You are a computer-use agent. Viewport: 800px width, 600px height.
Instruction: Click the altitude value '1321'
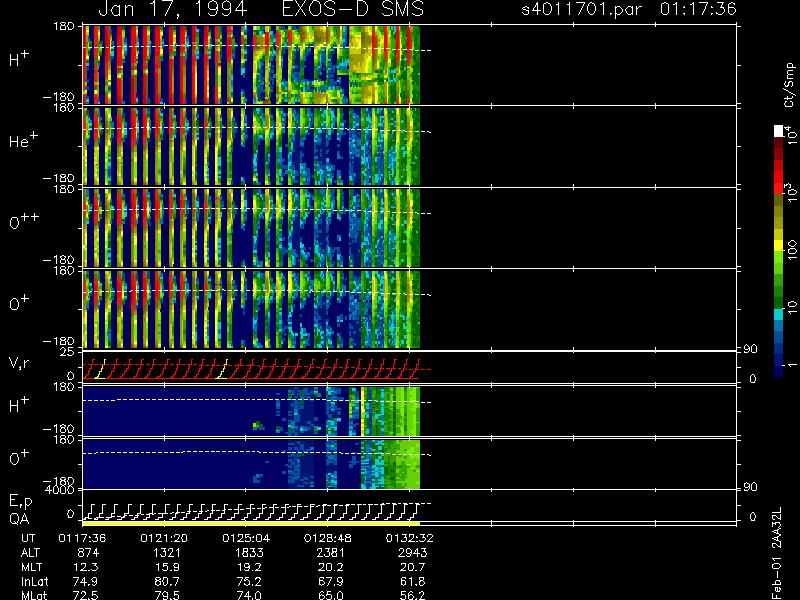point(167,553)
